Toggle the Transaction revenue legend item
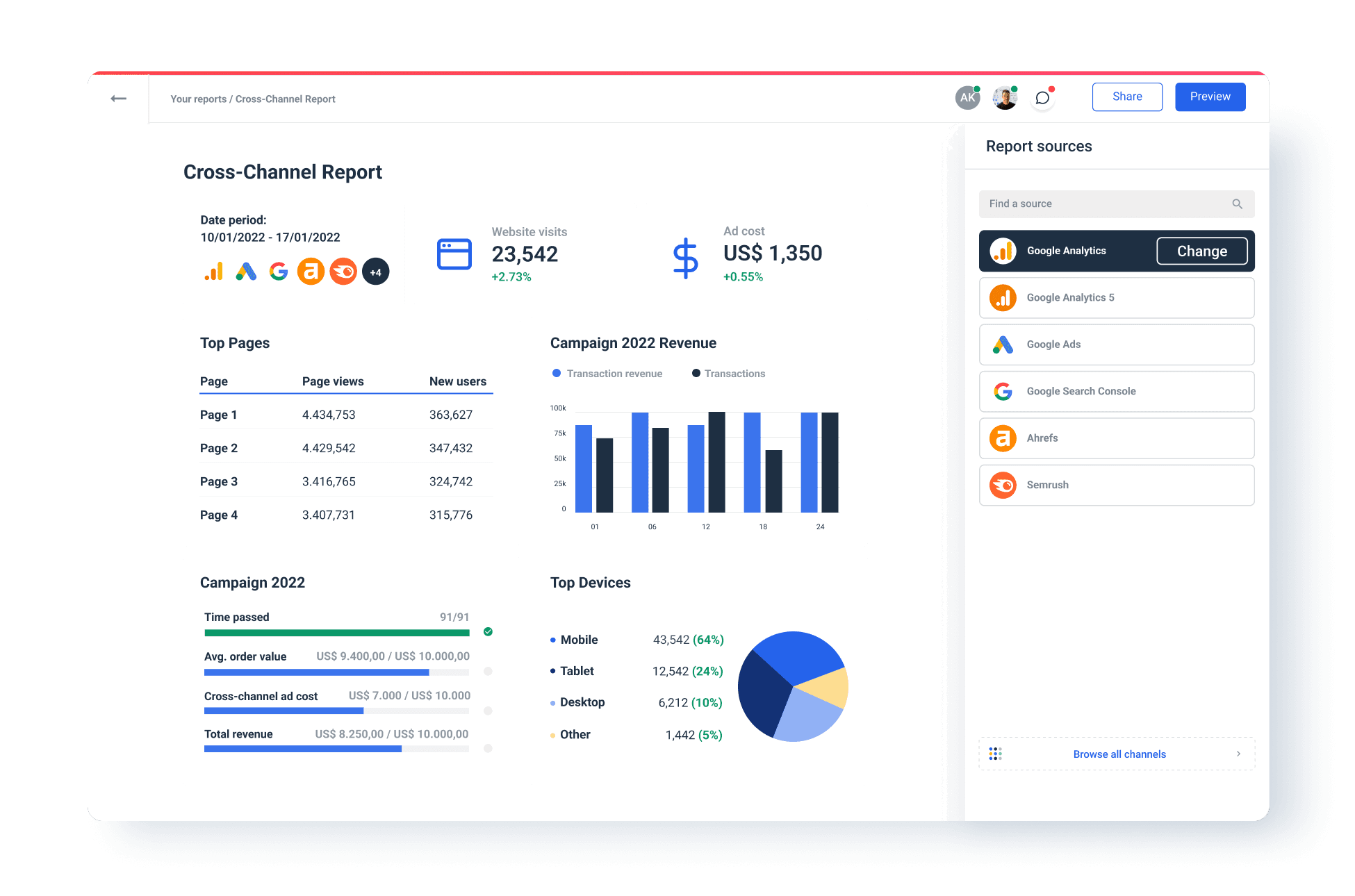Screen dimensions: 1355x896 point(607,373)
